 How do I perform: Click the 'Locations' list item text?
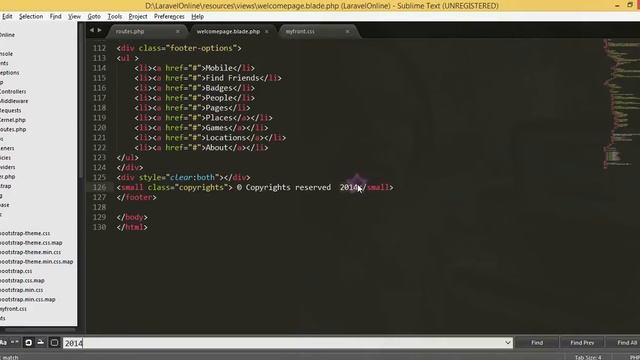(226, 138)
